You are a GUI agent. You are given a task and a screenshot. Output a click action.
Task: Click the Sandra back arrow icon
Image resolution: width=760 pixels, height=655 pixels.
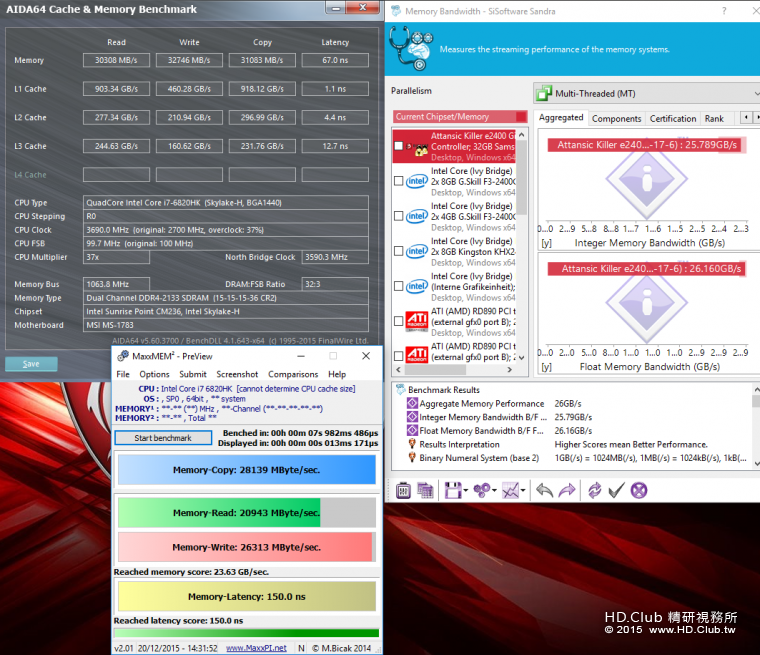[545, 491]
